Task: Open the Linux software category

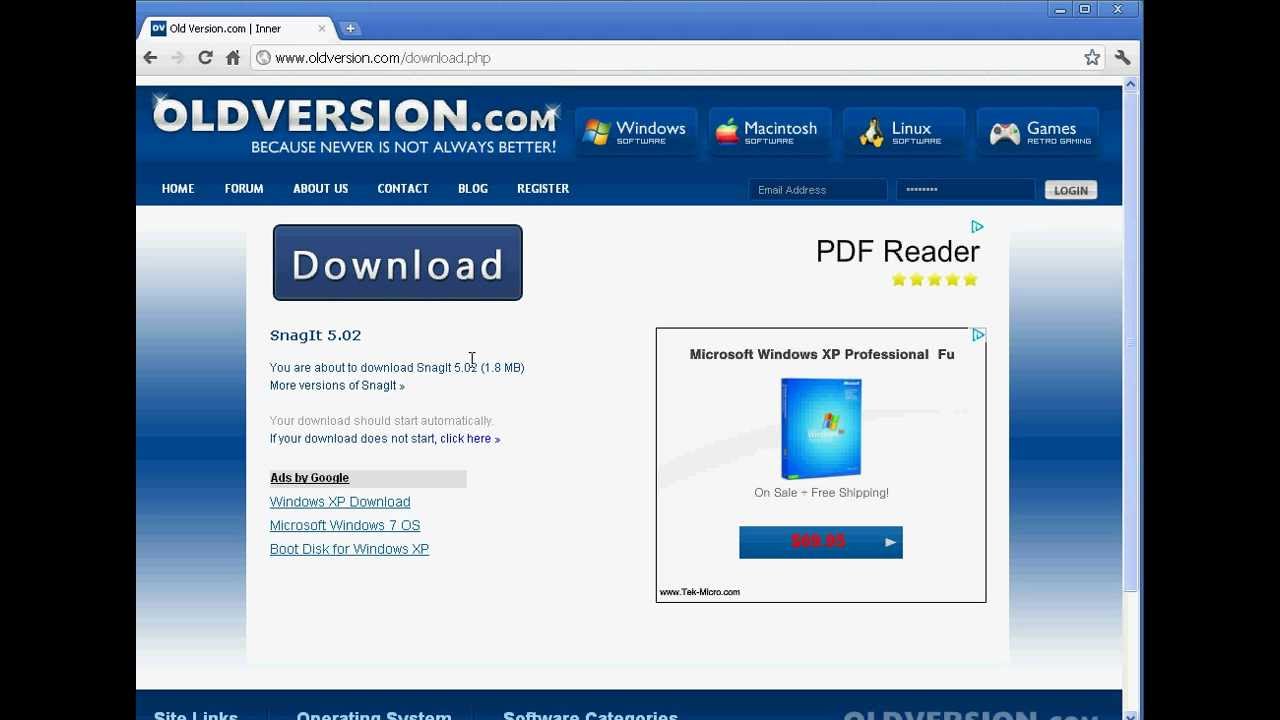Action: [902, 132]
